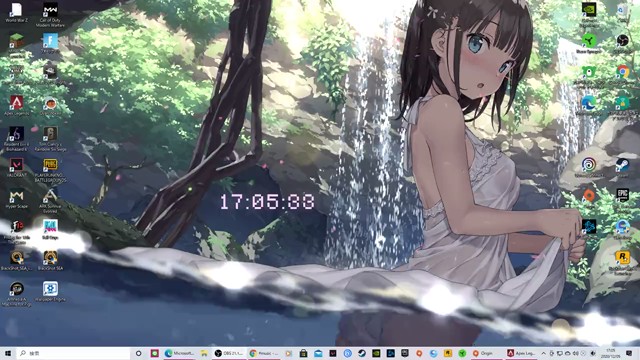Open the GeForce Experience desktop icon
Screen dimensions: 640x360
589,15
